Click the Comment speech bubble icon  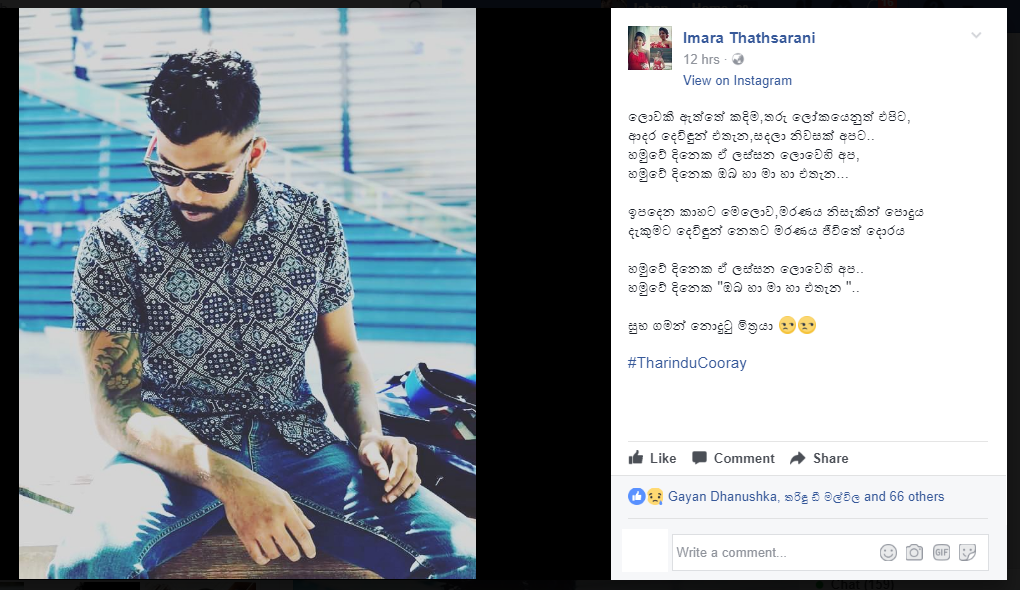pos(699,458)
